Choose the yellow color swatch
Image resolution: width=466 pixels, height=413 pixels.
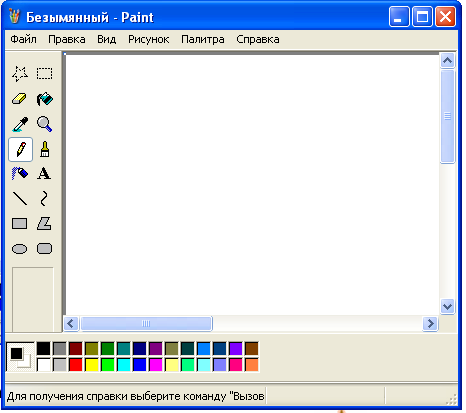click(x=92, y=365)
